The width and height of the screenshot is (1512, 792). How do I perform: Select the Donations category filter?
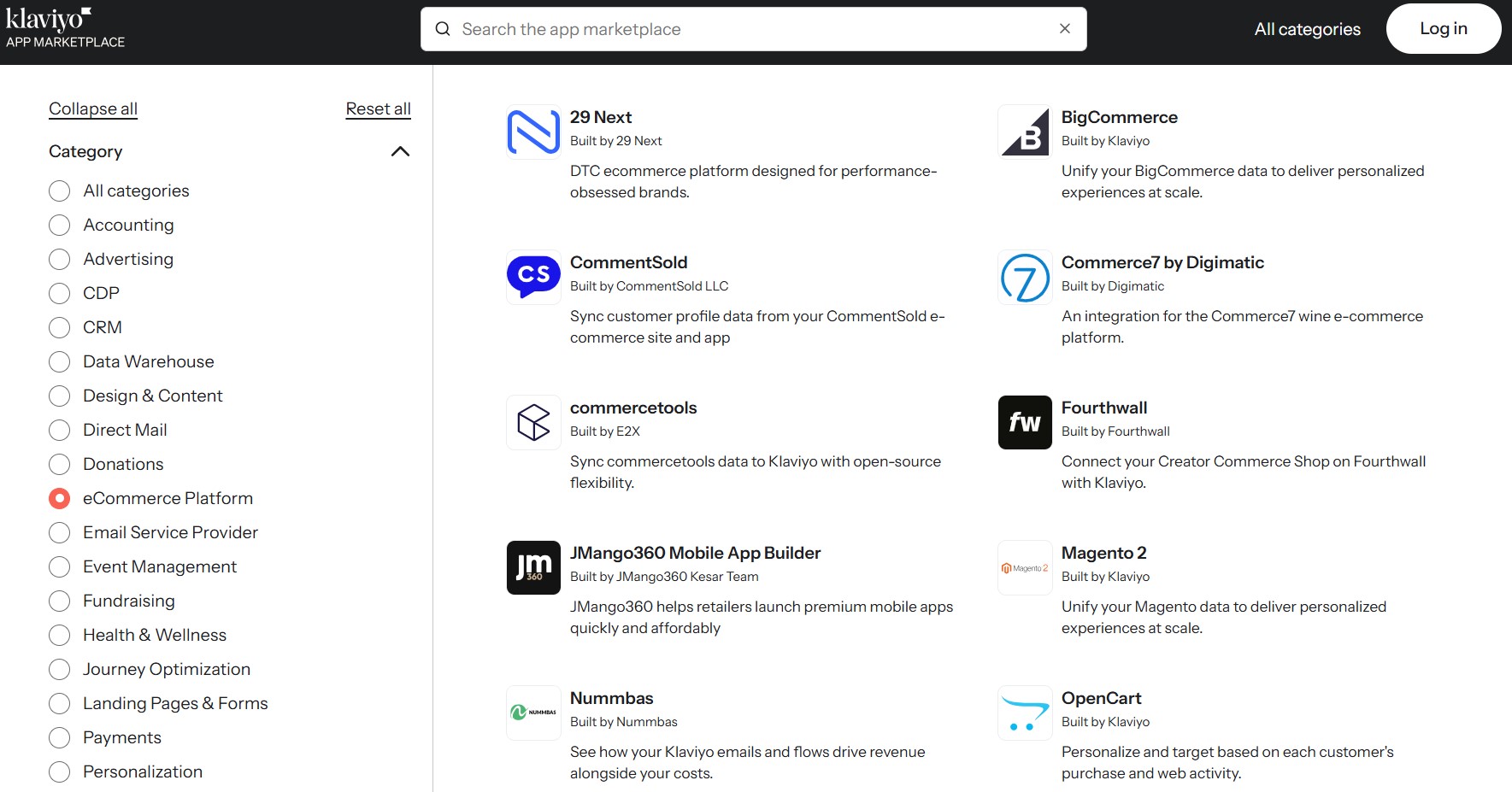[x=59, y=464]
